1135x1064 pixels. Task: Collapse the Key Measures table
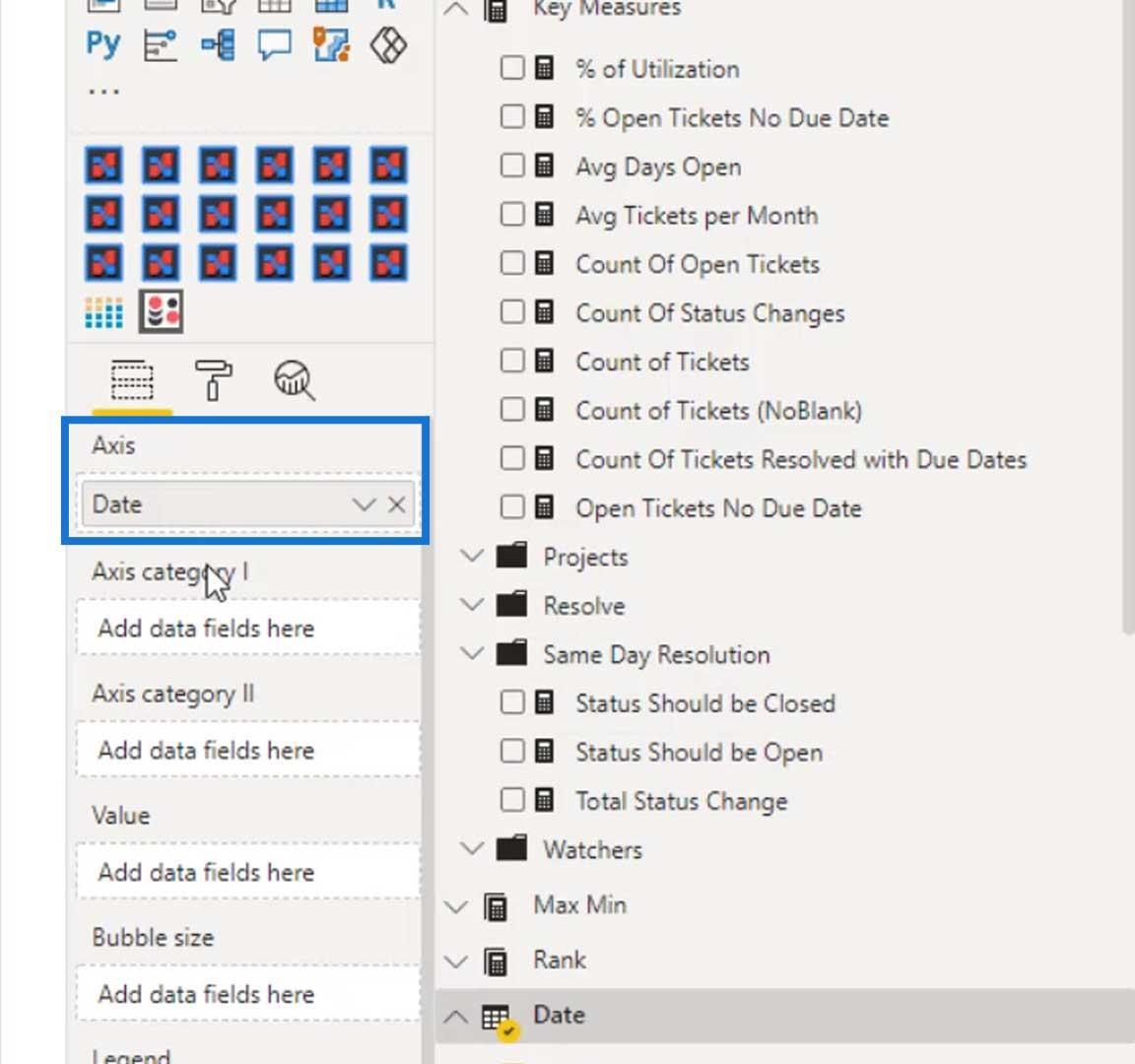tap(456, 9)
